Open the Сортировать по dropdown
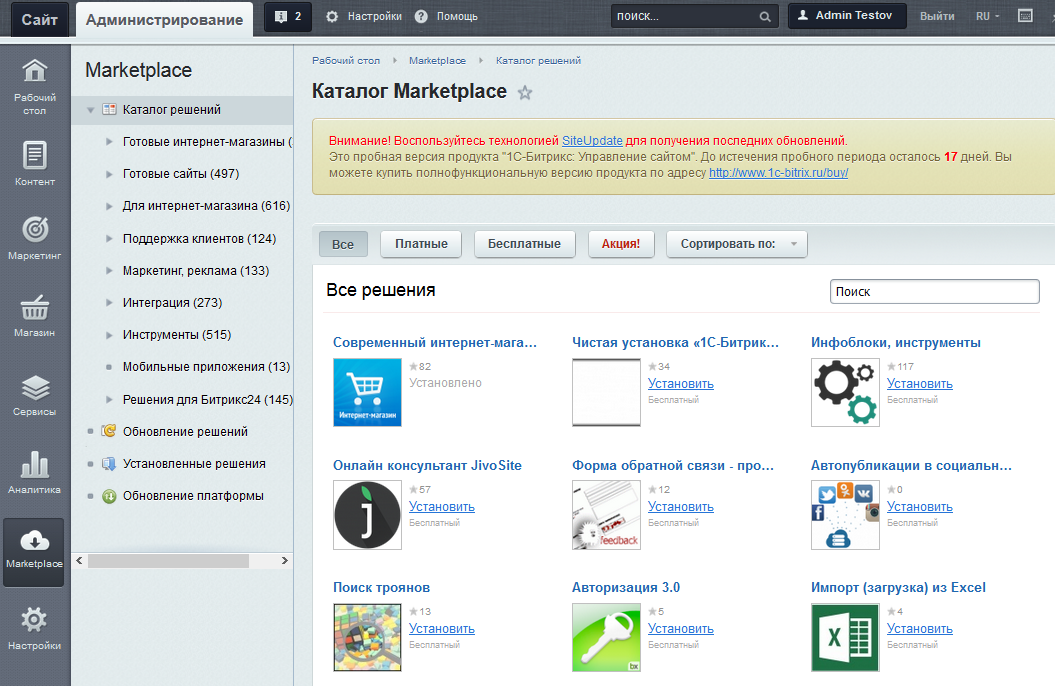This screenshot has height=687, width=1055. point(737,244)
